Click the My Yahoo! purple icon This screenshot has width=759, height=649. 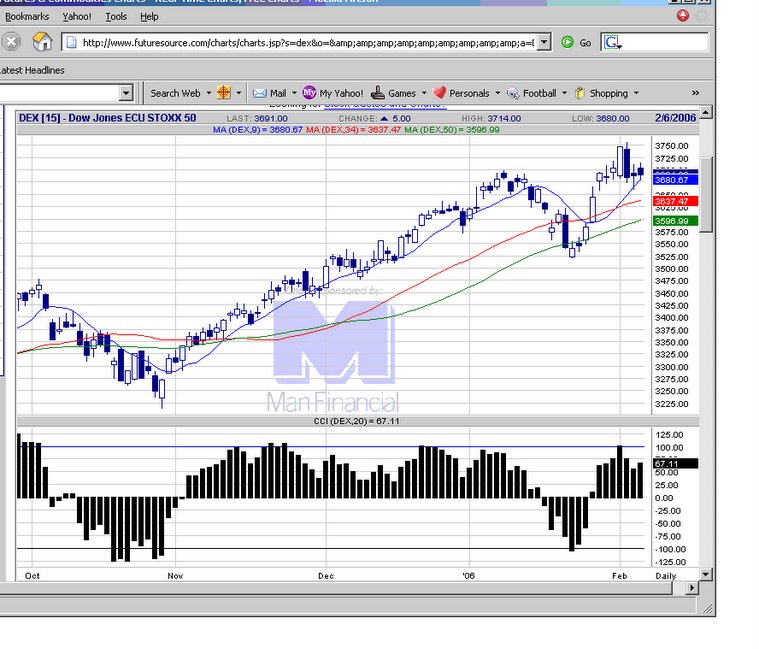pos(309,92)
